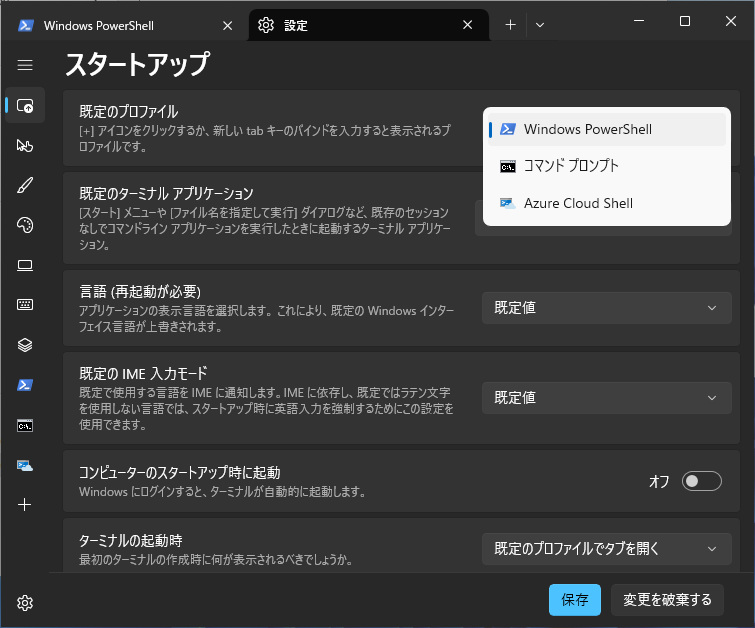Open the ターミナルの起動時 dropdown
Screen dimensions: 755x628
coord(607,549)
